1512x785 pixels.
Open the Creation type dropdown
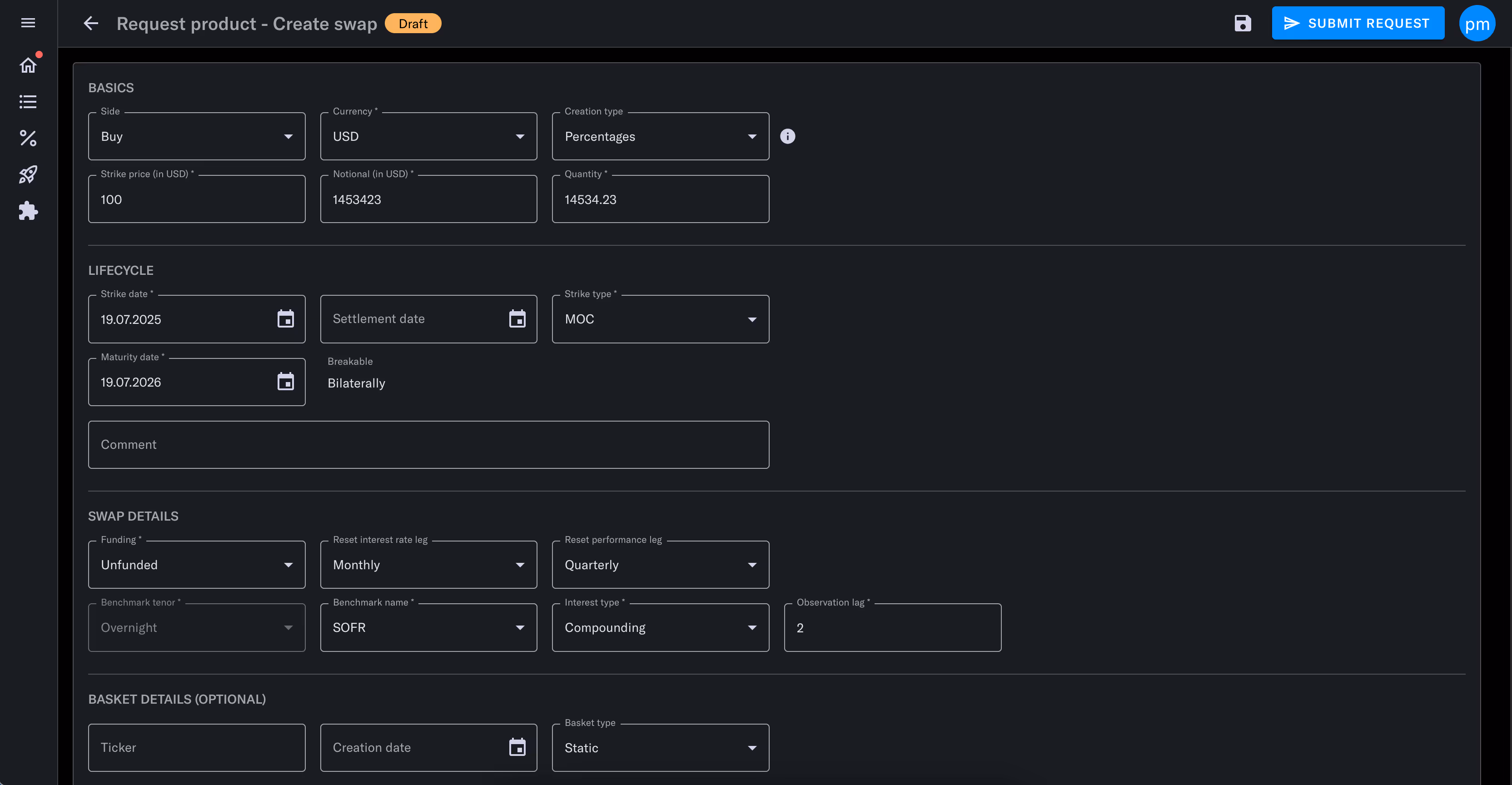pos(660,136)
